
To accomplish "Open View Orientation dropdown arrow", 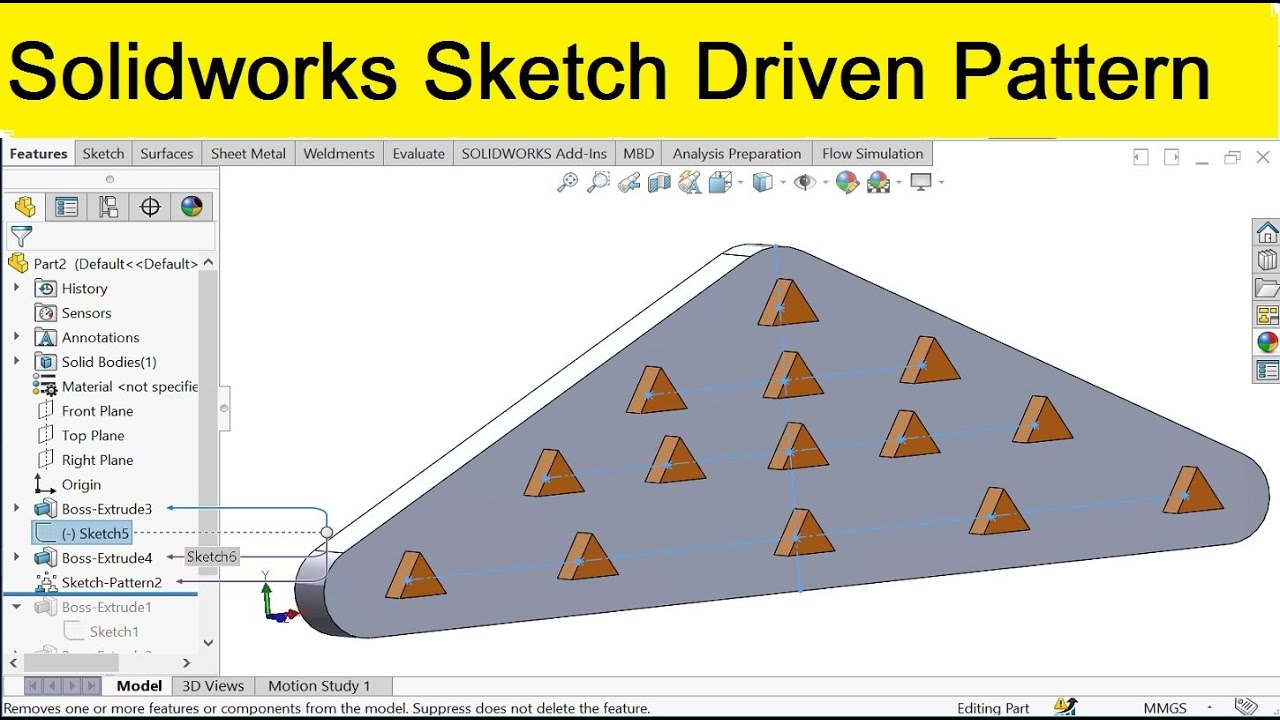I will (x=739, y=182).
